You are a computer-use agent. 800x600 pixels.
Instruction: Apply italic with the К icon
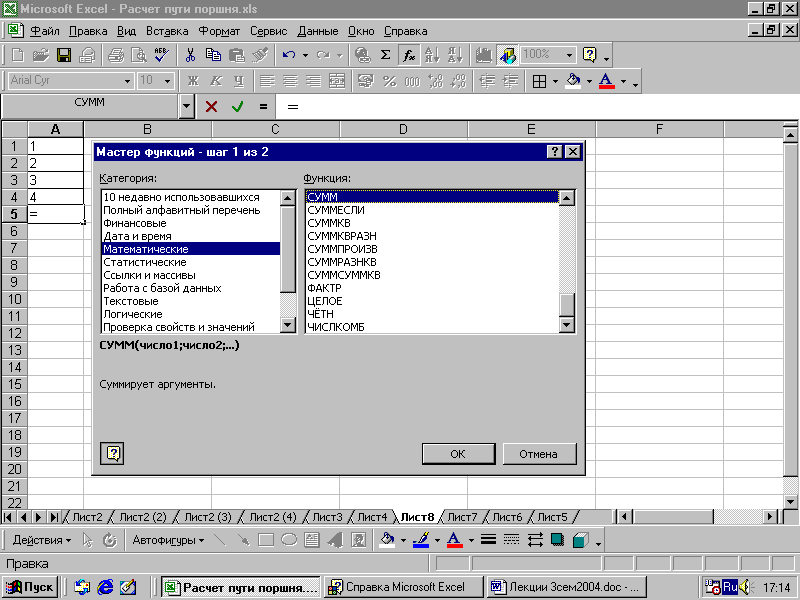[x=216, y=81]
